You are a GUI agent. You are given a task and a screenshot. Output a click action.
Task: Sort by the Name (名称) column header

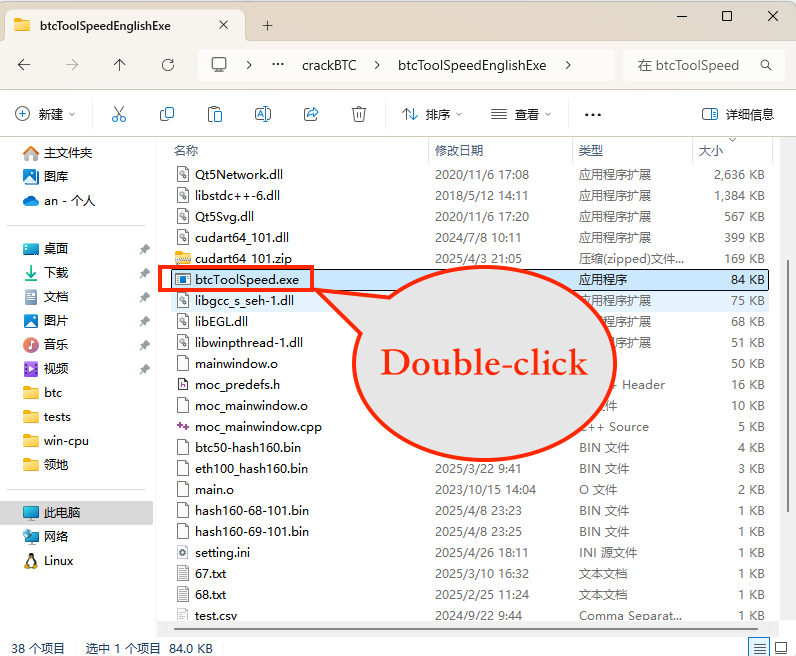[x=186, y=150]
